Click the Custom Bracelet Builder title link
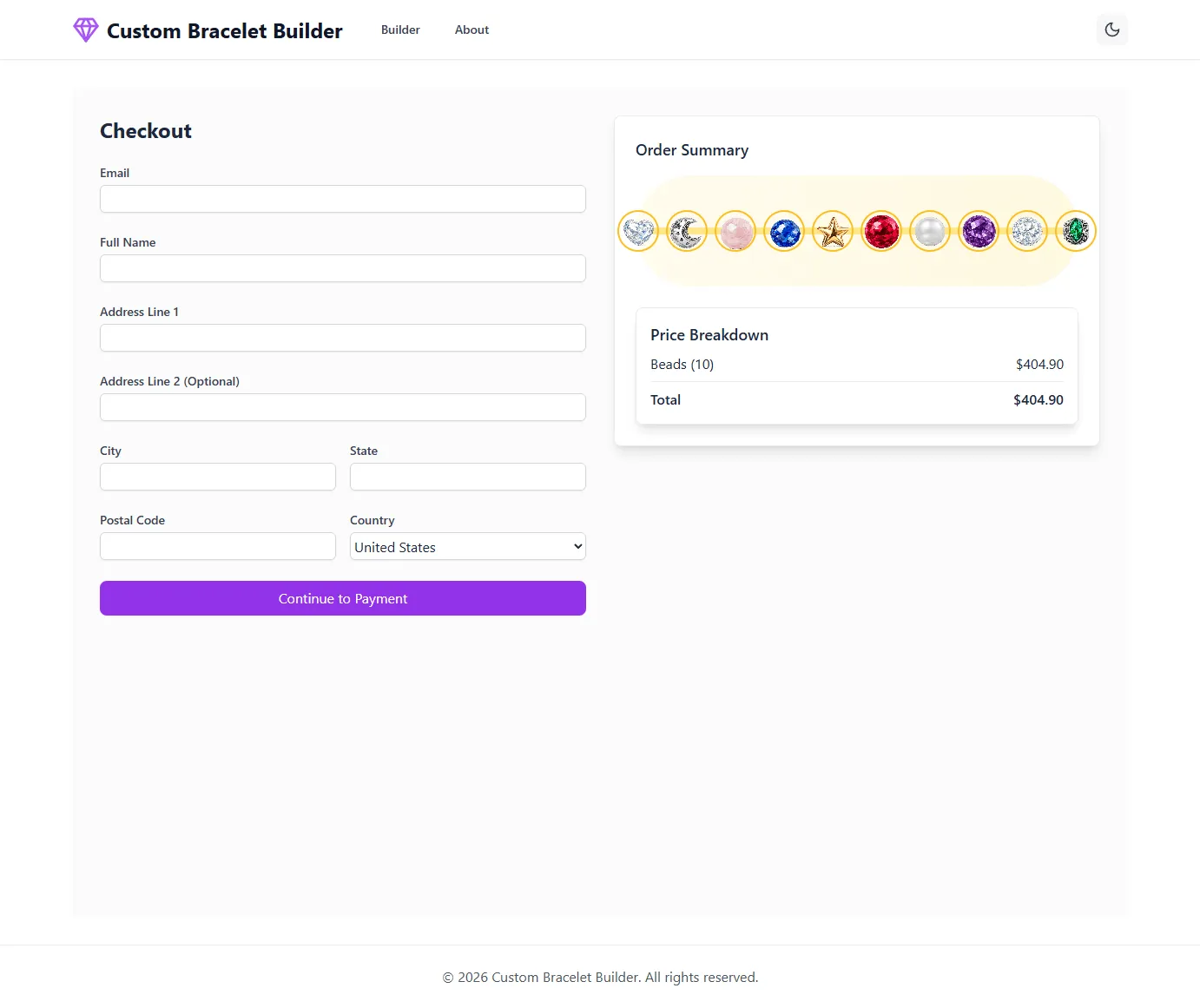 (x=224, y=30)
